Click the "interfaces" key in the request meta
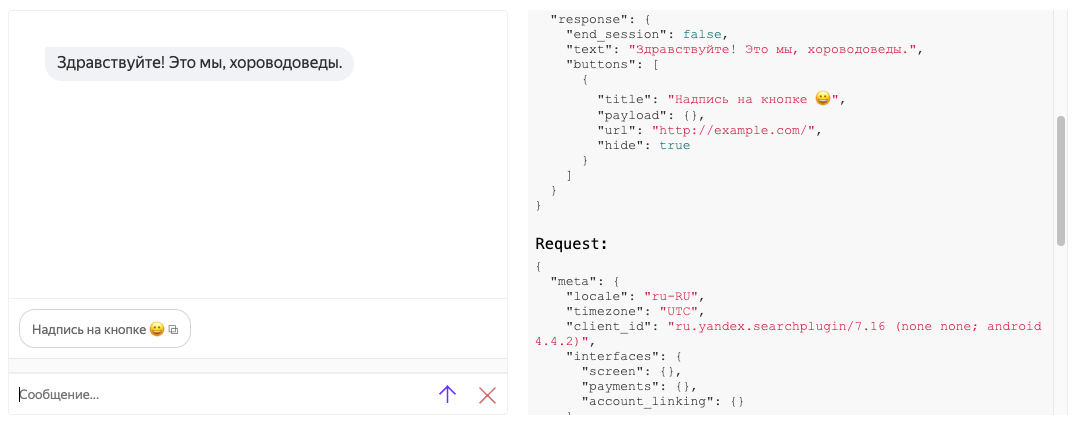Image resolution: width=1080 pixels, height=425 pixels. click(609, 355)
